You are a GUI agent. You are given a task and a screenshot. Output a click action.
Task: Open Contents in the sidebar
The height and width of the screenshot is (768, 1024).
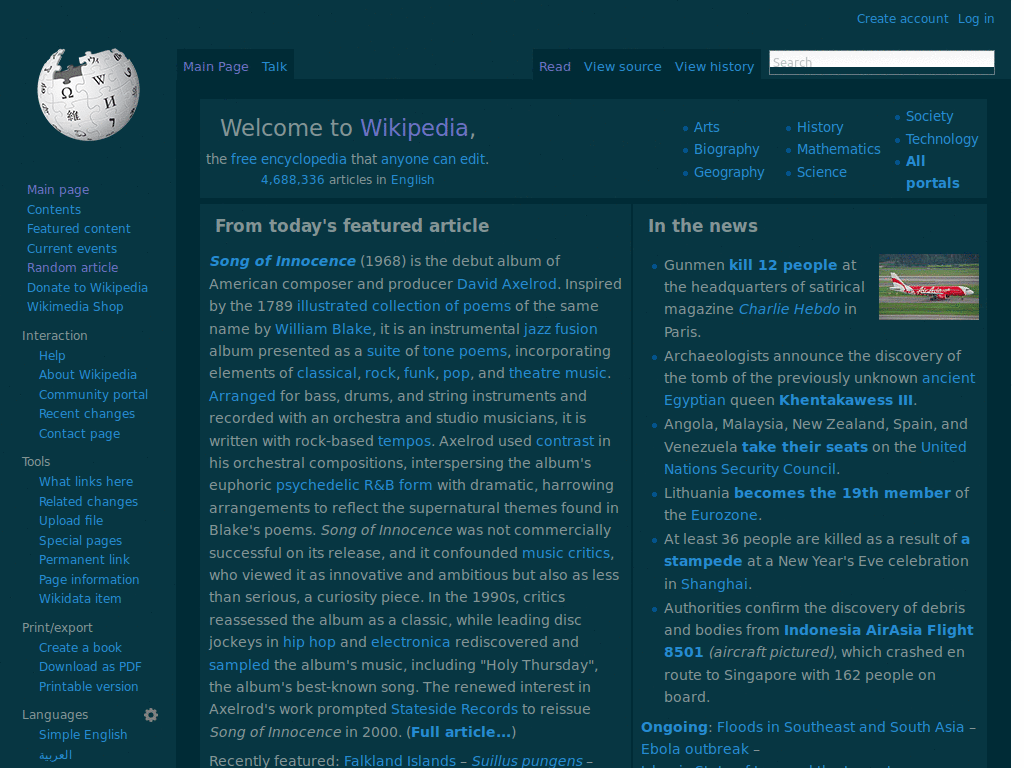54,210
